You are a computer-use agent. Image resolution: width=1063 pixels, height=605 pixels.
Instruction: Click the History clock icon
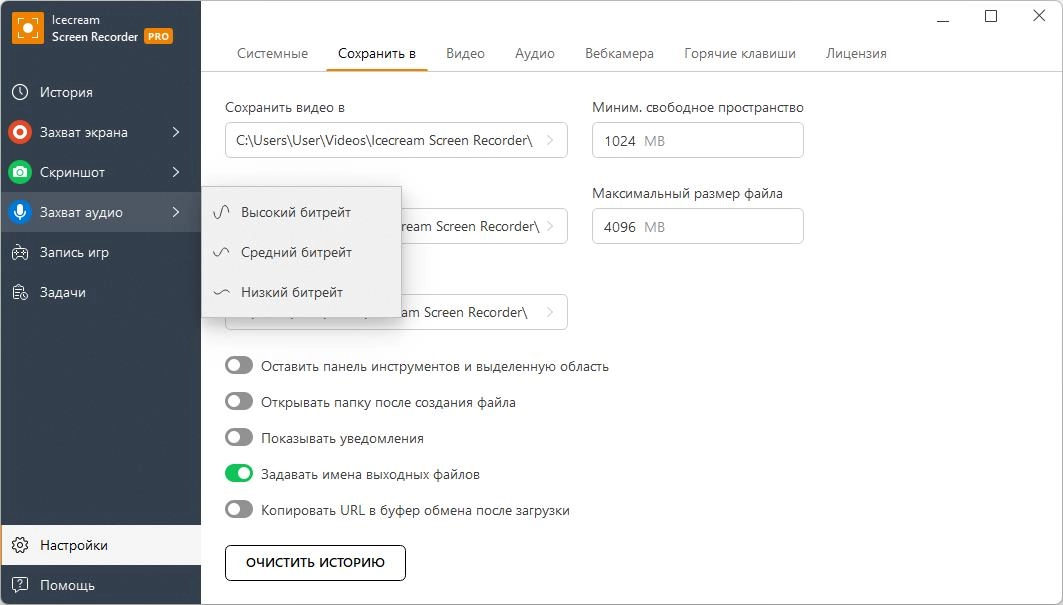pyautogui.click(x=20, y=92)
